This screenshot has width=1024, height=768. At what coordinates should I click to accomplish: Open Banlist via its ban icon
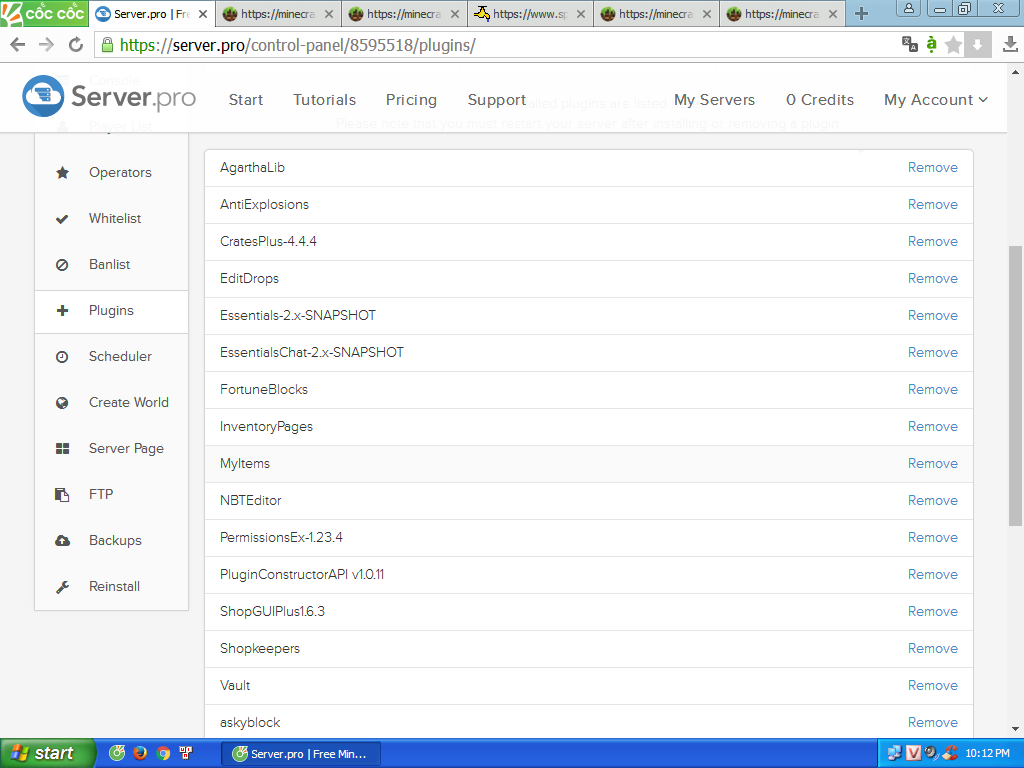coord(62,265)
